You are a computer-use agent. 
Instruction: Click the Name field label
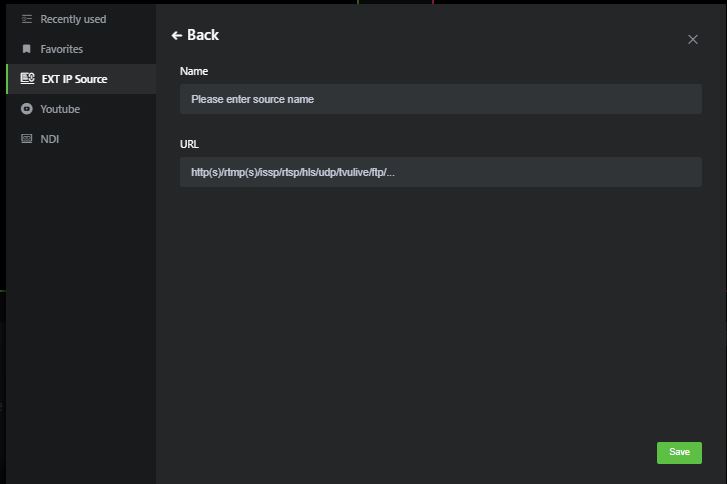(x=194, y=71)
